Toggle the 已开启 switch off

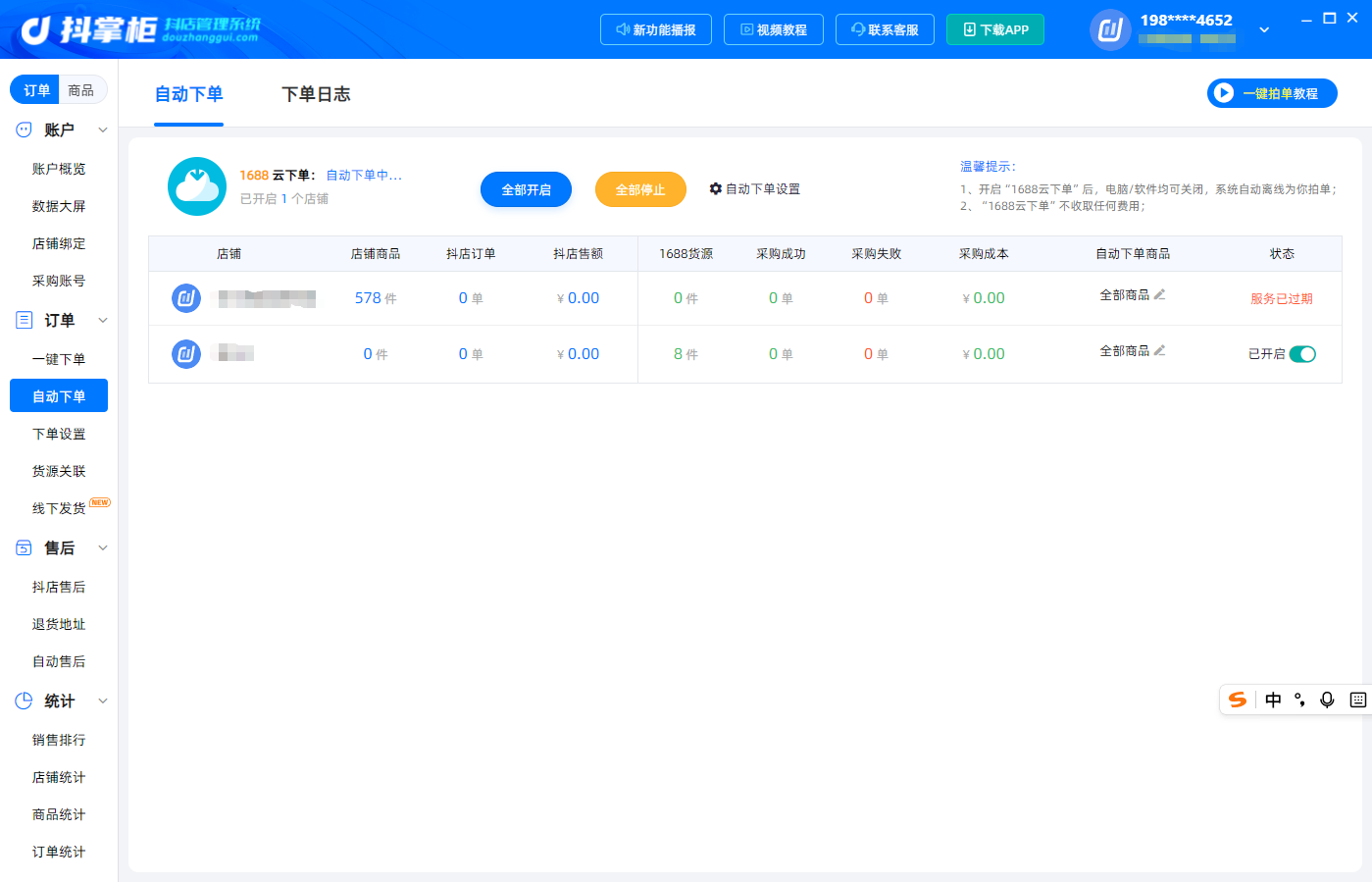[x=1302, y=354]
